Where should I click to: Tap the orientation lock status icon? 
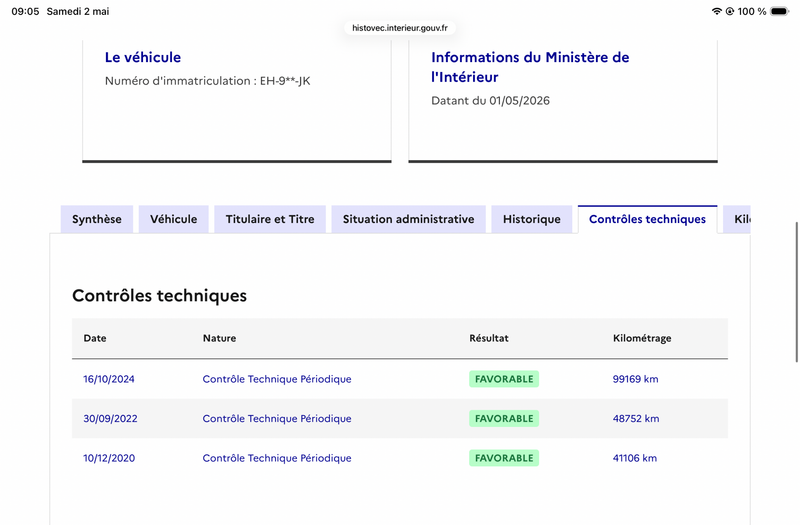click(730, 11)
